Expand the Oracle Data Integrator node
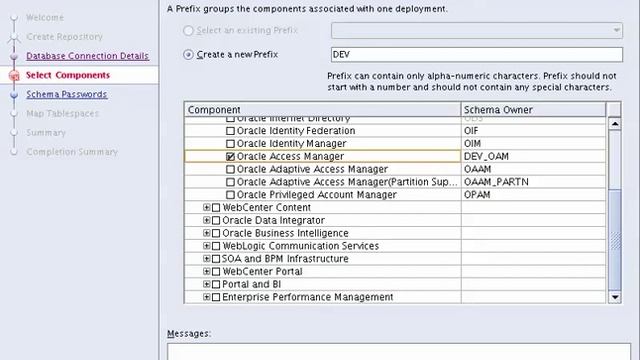 point(207,220)
